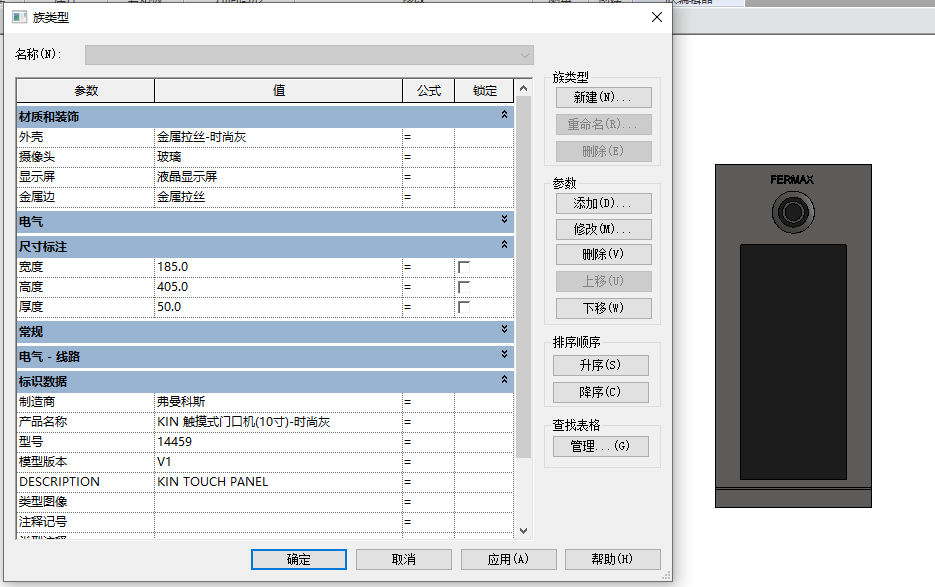The height and width of the screenshot is (587, 935).
Task: Edit the 产品名称 value KIN 触摸式门口机
Action: (x=278, y=422)
